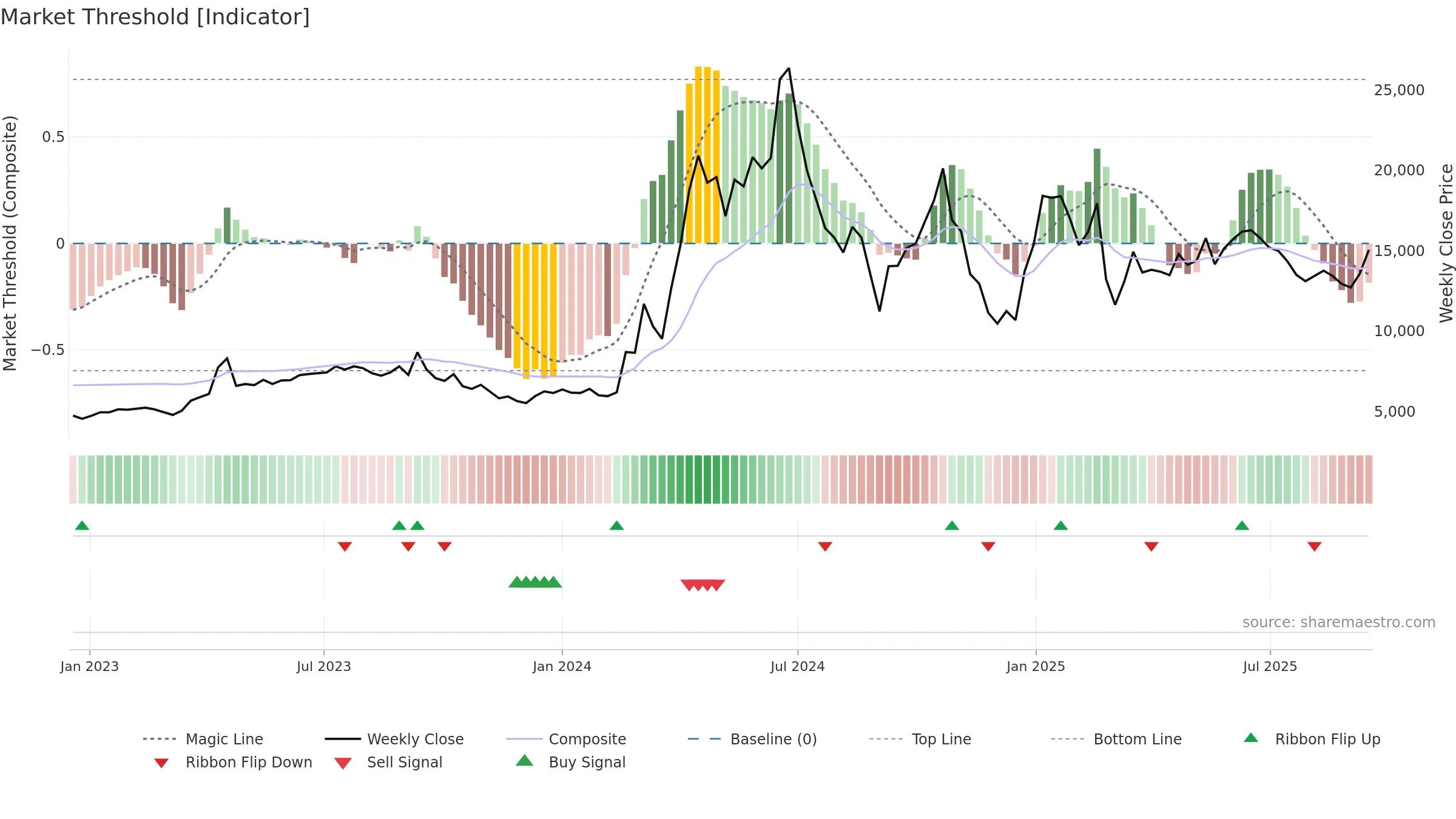The height and width of the screenshot is (819, 1456).
Task: Toggle the Bottom Line legend entry
Action: 1116,739
